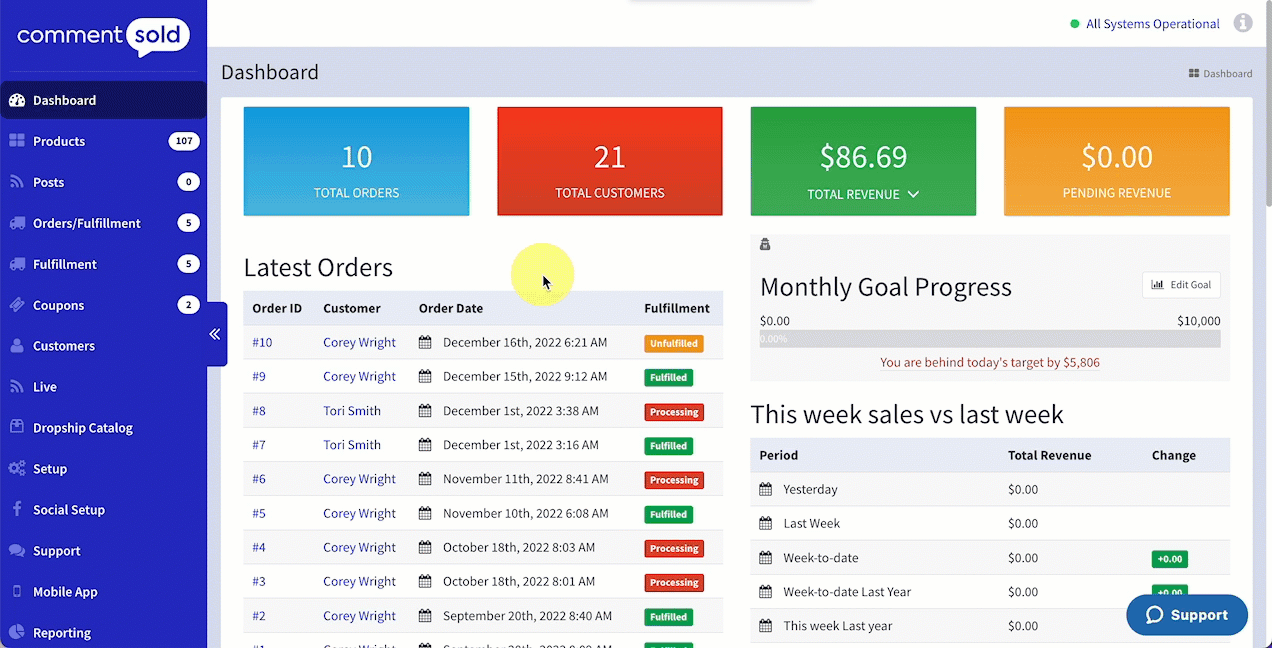
Task: Click the CommentSold logo
Action: pyautogui.click(x=103, y=37)
